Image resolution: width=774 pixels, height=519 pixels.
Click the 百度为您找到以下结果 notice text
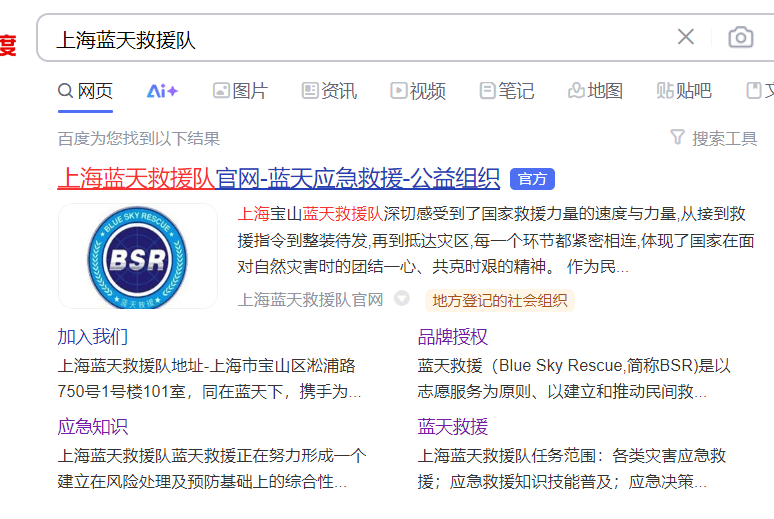[x=139, y=139]
